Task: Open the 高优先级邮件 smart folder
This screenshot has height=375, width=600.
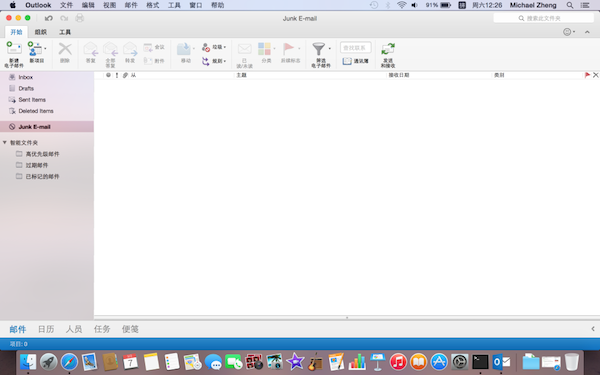Action: [x=42, y=154]
